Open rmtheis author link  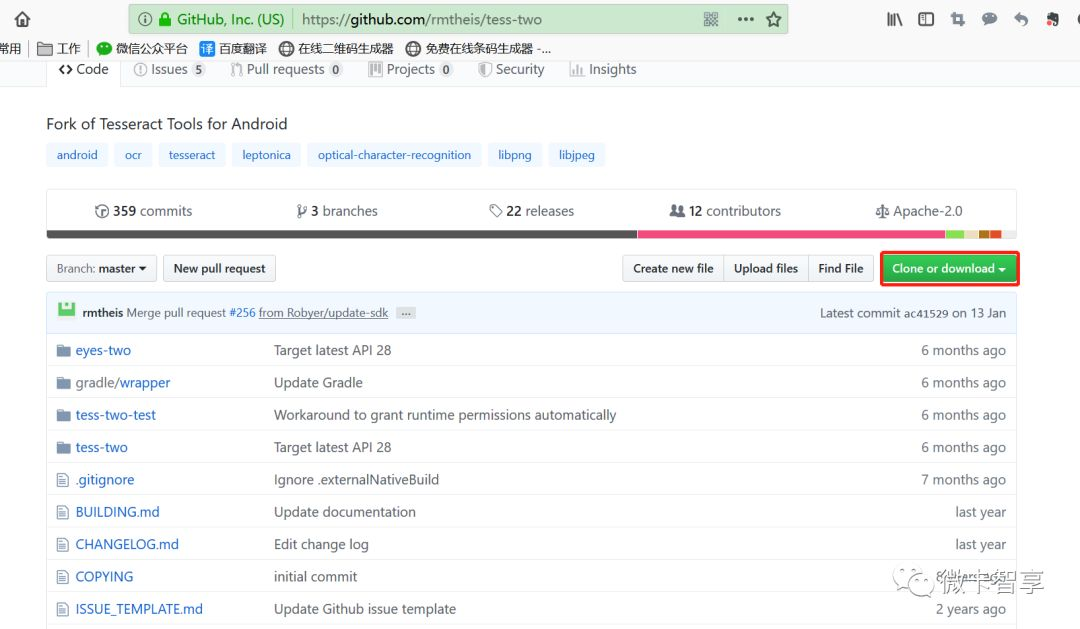pyautogui.click(x=103, y=313)
